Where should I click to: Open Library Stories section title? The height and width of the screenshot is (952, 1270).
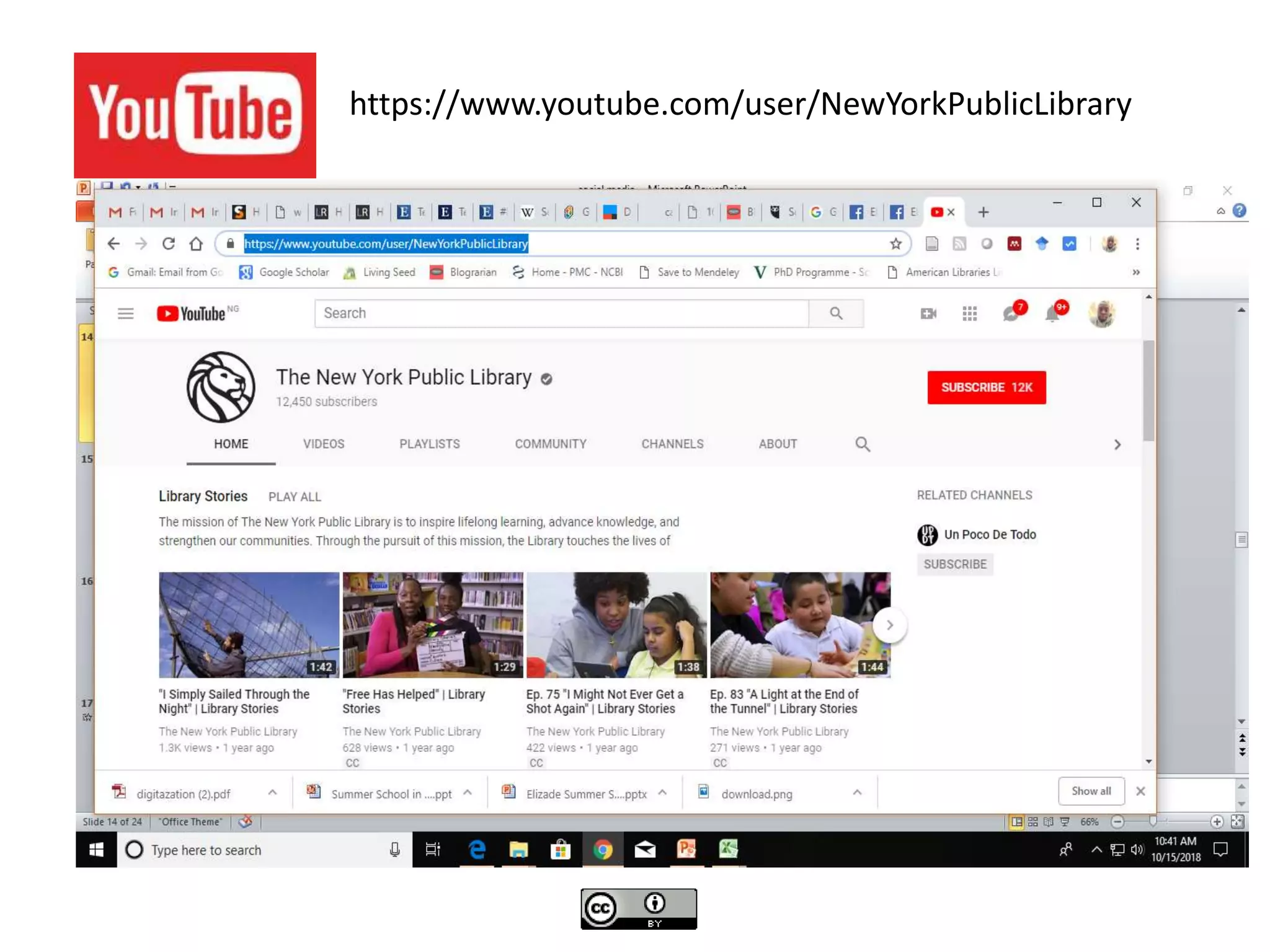click(203, 496)
